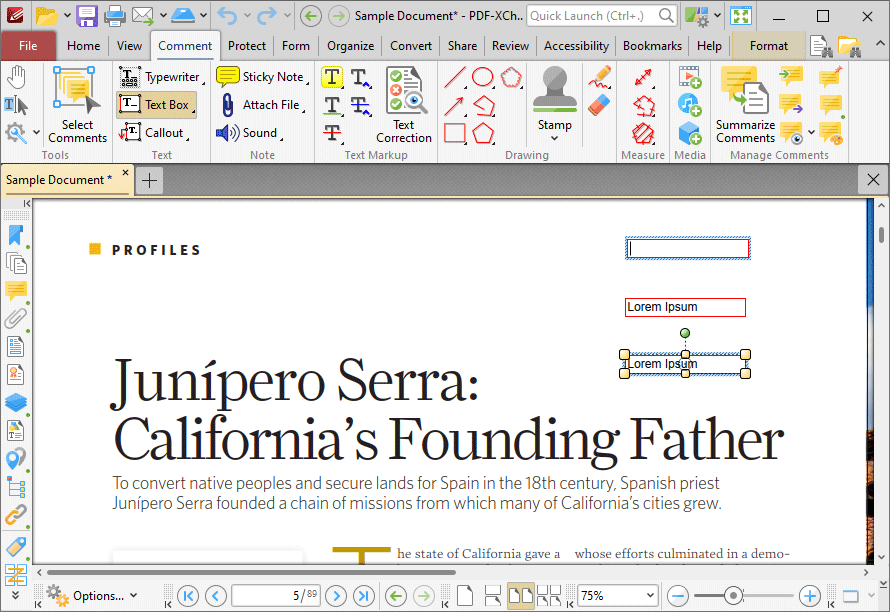Toggle the Underline Text tool
The height and width of the screenshot is (612, 890).
(x=333, y=105)
